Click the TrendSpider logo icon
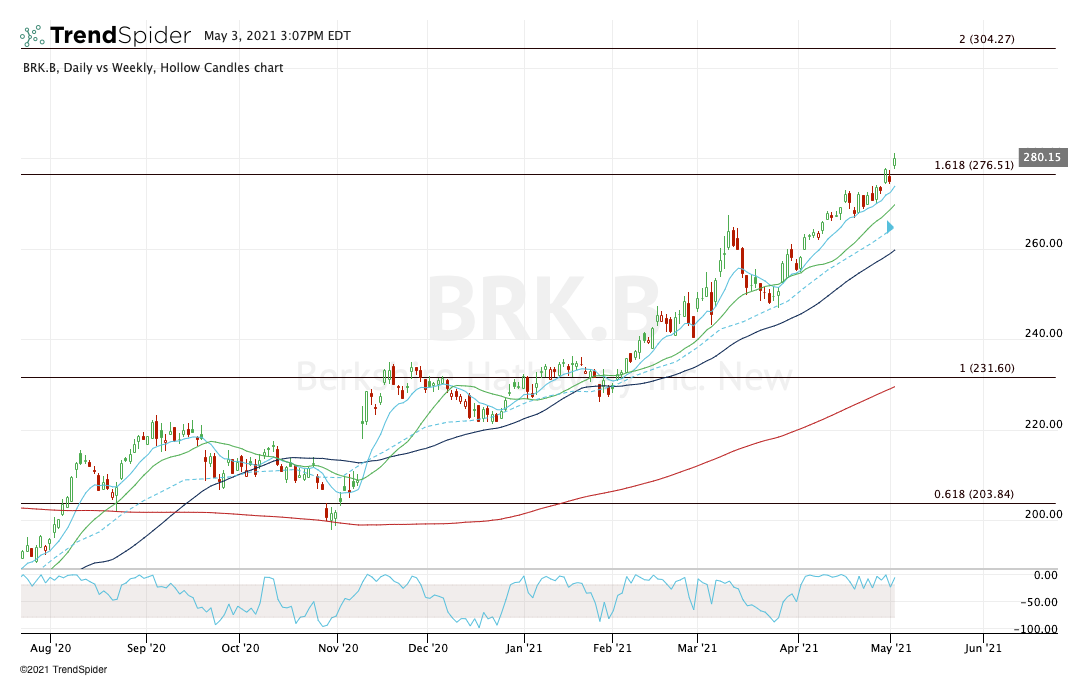 (32, 36)
